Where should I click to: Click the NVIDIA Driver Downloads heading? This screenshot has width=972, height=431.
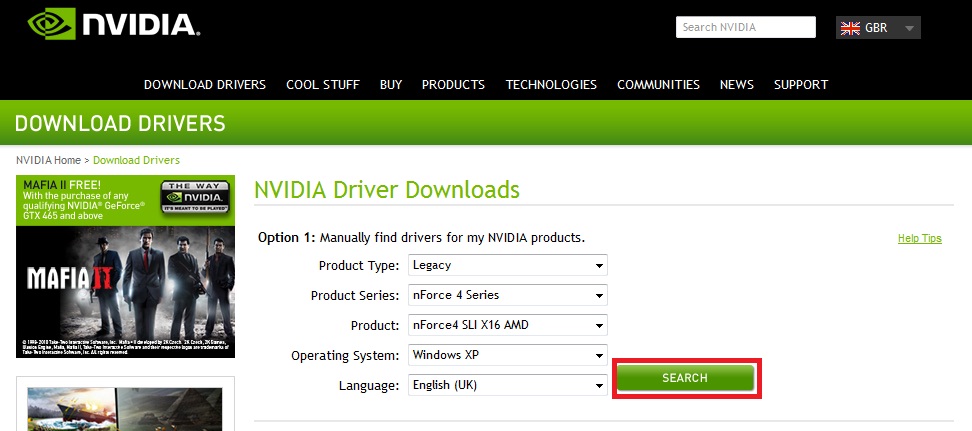pyautogui.click(x=387, y=189)
